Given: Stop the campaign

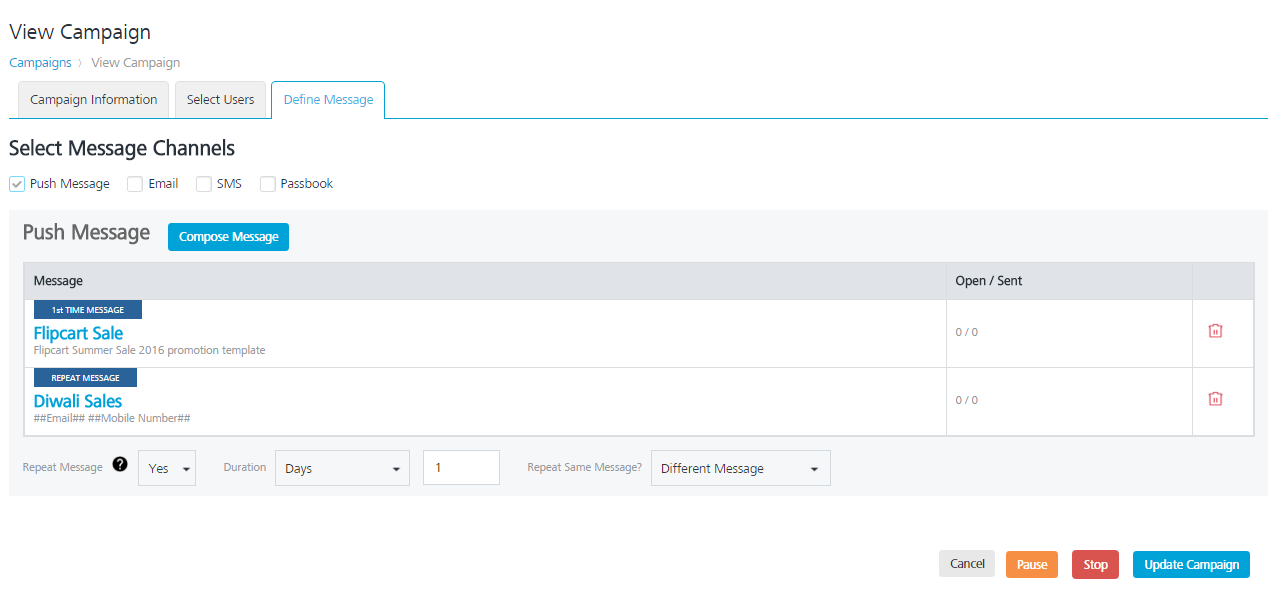Looking at the screenshot, I should [x=1095, y=564].
